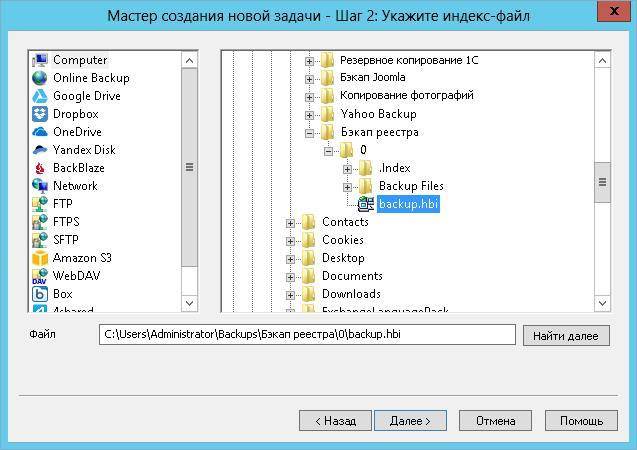Select the Cookies folder label
The width and height of the screenshot is (637, 450).
343,240
